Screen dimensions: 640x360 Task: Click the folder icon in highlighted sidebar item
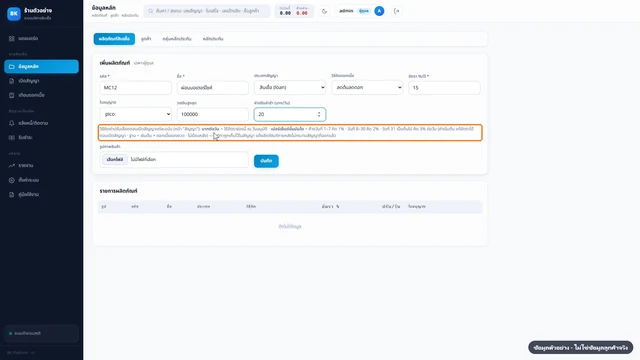tap(12, 67)
